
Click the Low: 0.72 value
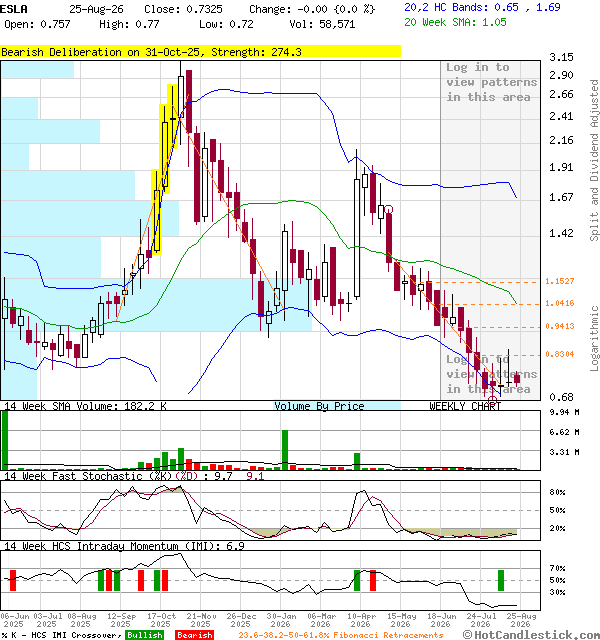click(x=226, y=24)
